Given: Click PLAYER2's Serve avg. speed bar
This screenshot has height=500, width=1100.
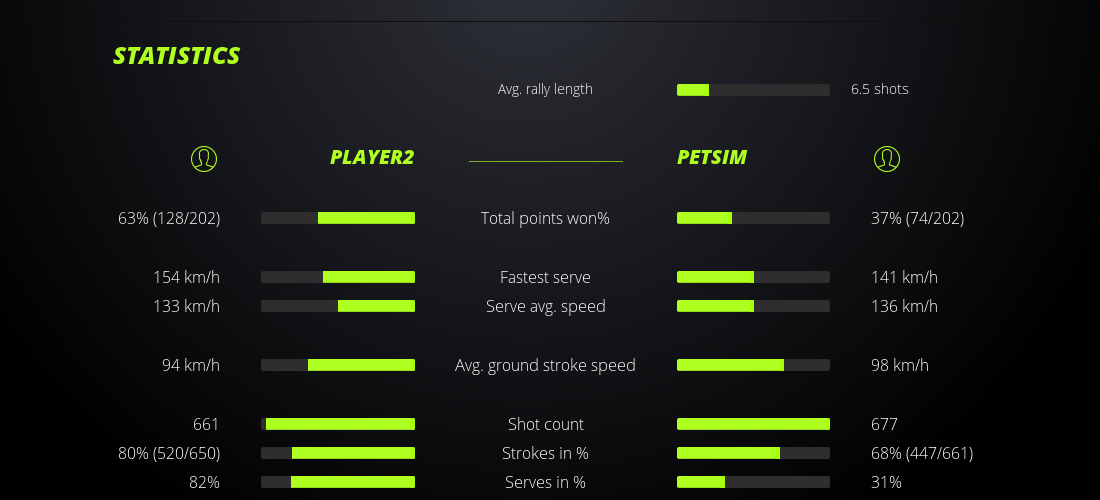Looking at the screenshot, I should coord(338,306).
